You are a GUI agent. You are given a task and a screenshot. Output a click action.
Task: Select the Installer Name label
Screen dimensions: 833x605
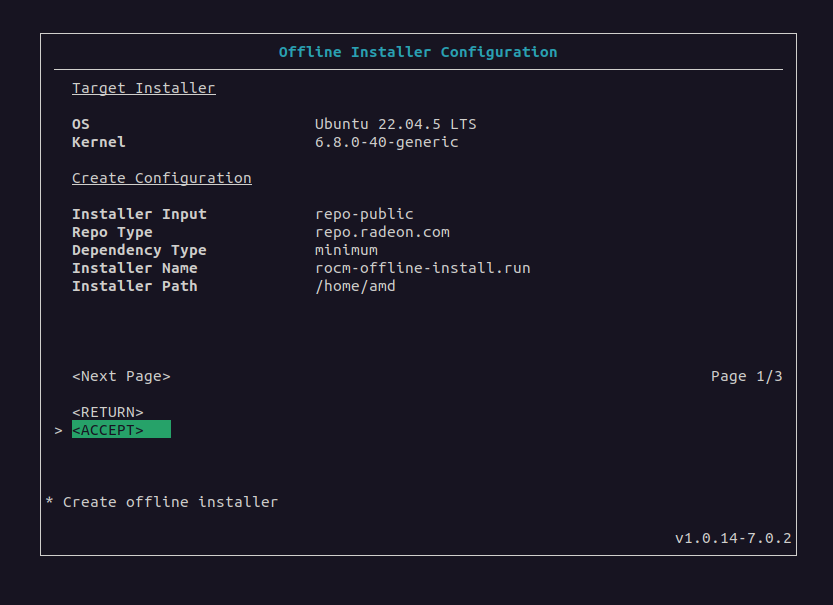coord(135,268)
